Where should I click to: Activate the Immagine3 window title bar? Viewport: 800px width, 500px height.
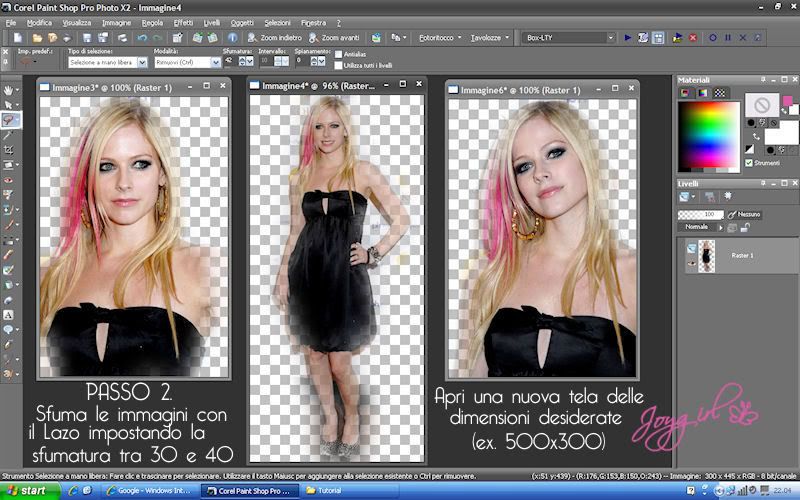[x=134, y=87]
